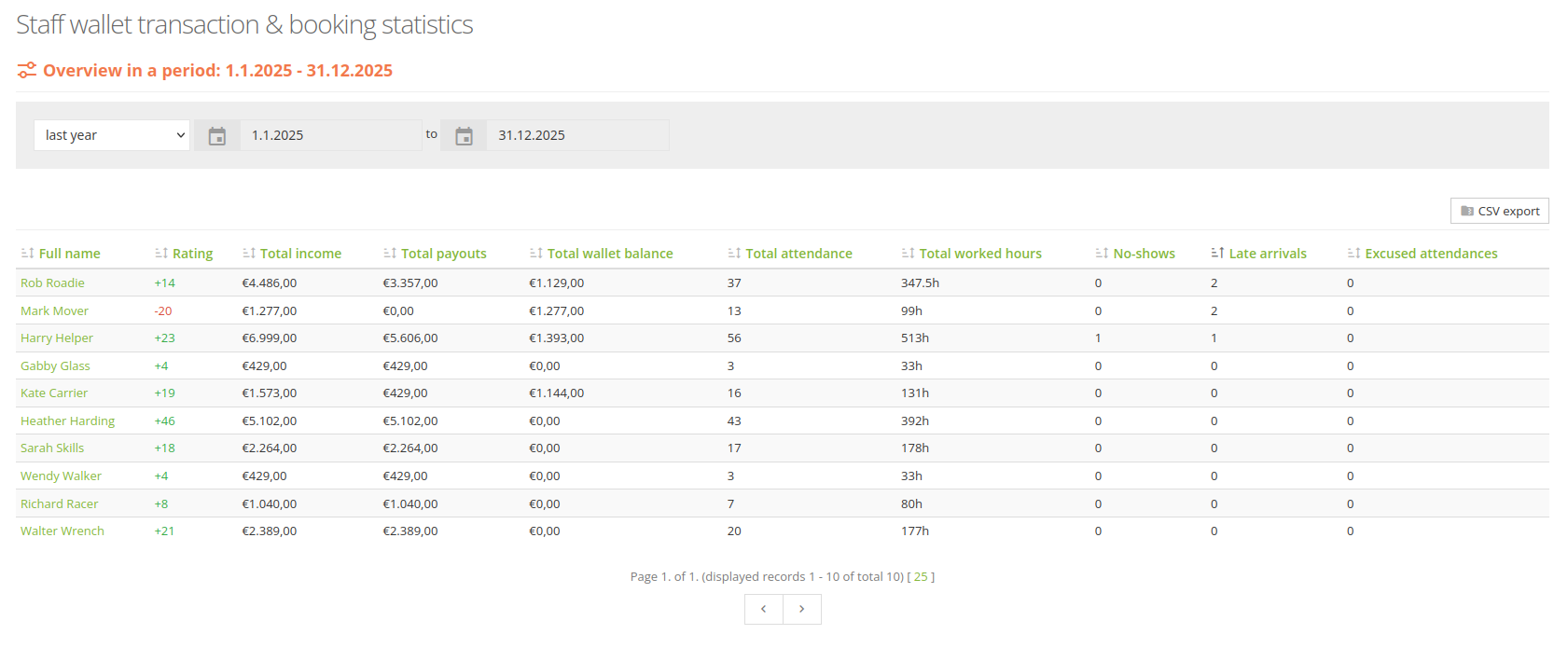Open Kate Carrier's profile
Image resolution: width=1568 pixels, height=648 pixels.
tap(54, 393)
